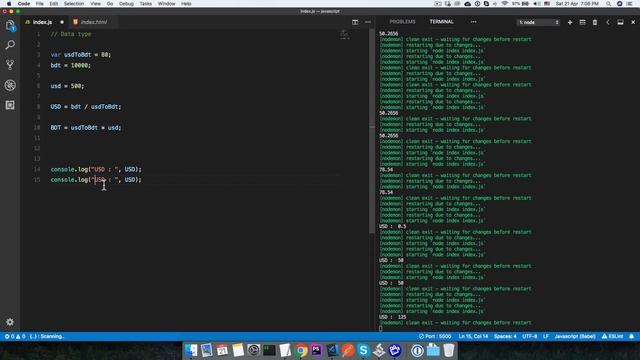Open the Manage gear in the activity bar
The width and height of the screenshot is (640, 360).
click(10, 322)
